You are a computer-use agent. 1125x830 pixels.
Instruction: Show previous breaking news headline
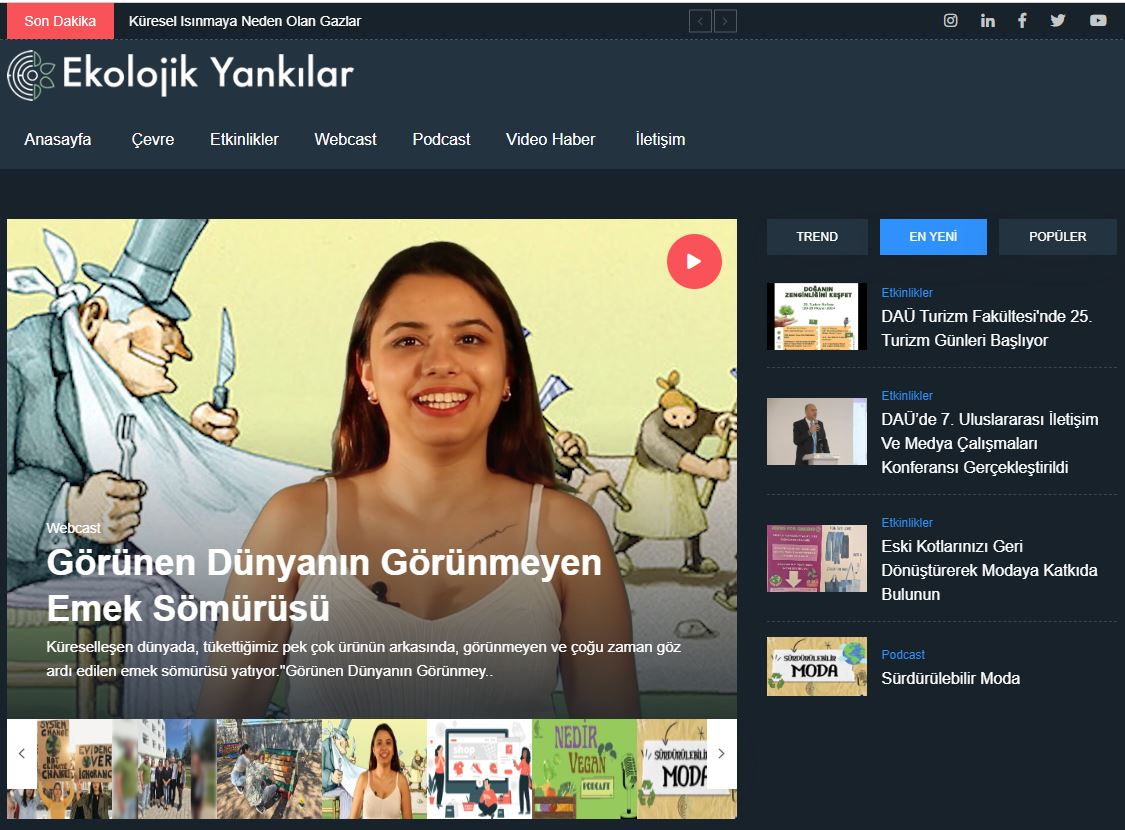700,21
